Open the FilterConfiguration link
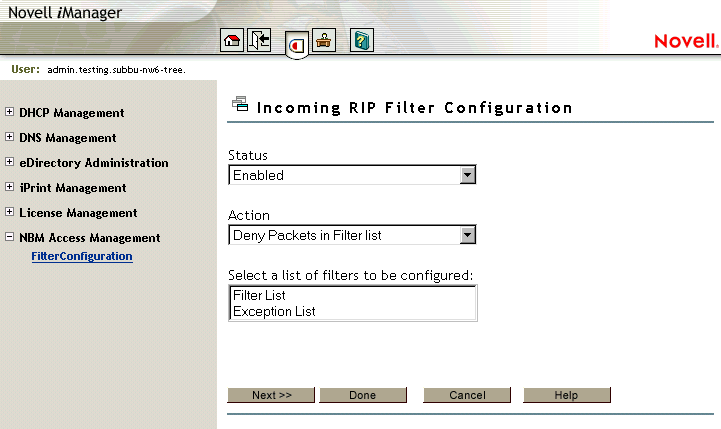The image size is (721, 429). (x=82, y=256)
